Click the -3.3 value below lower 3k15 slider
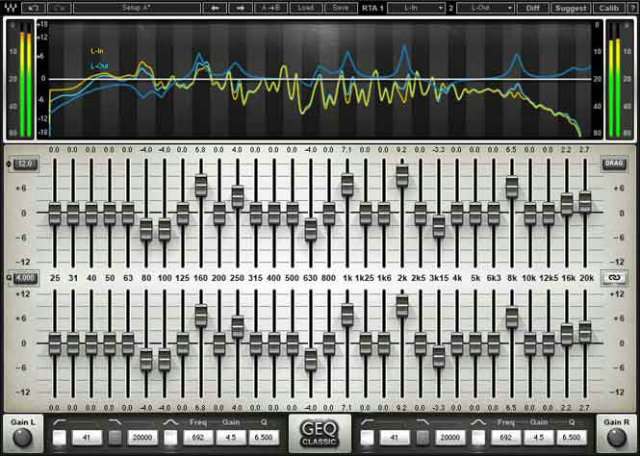Viewport: 640px width, 456px height. tap(438, 407)
